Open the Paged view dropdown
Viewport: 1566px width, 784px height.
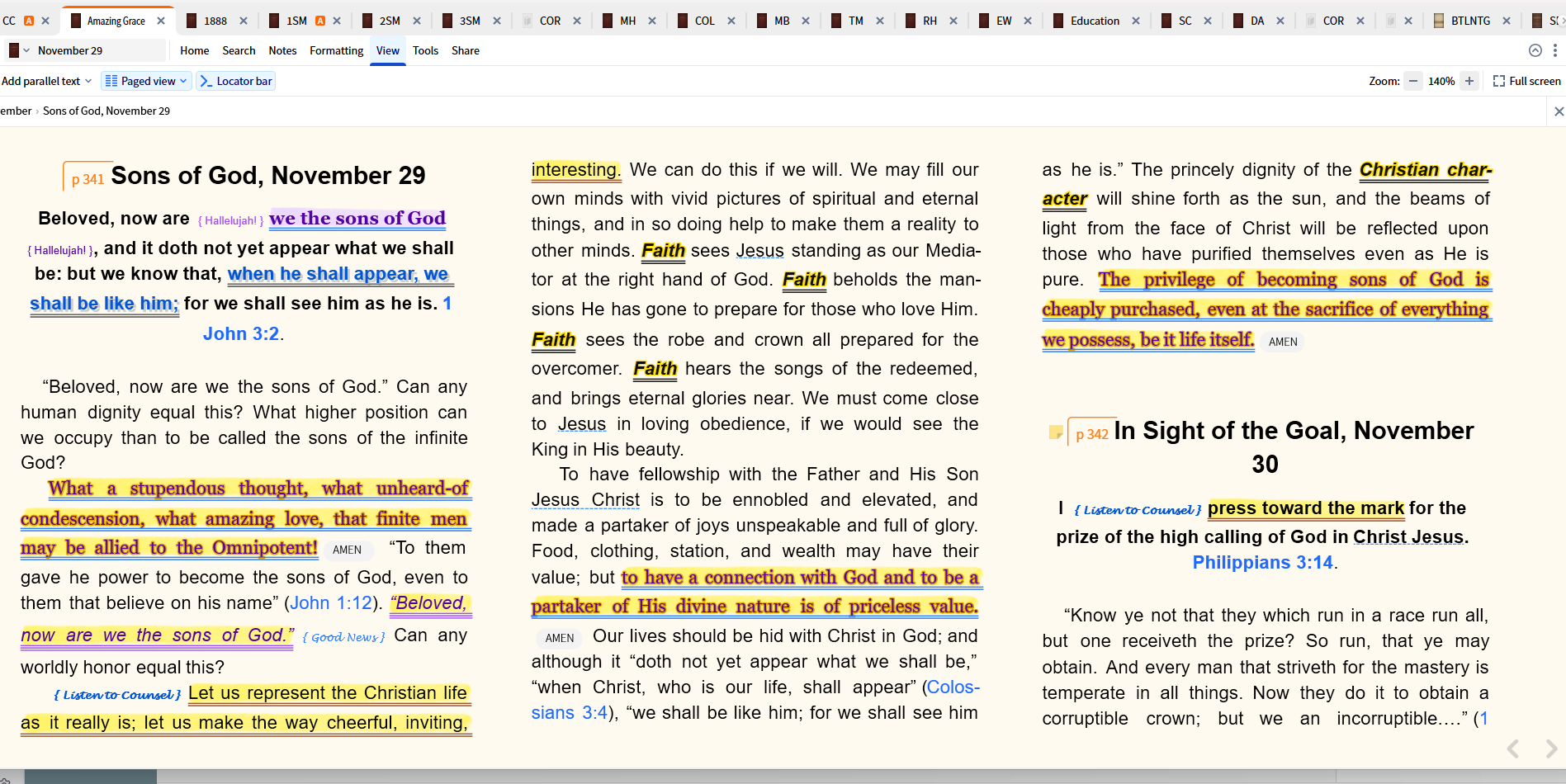tap(146, 81)
